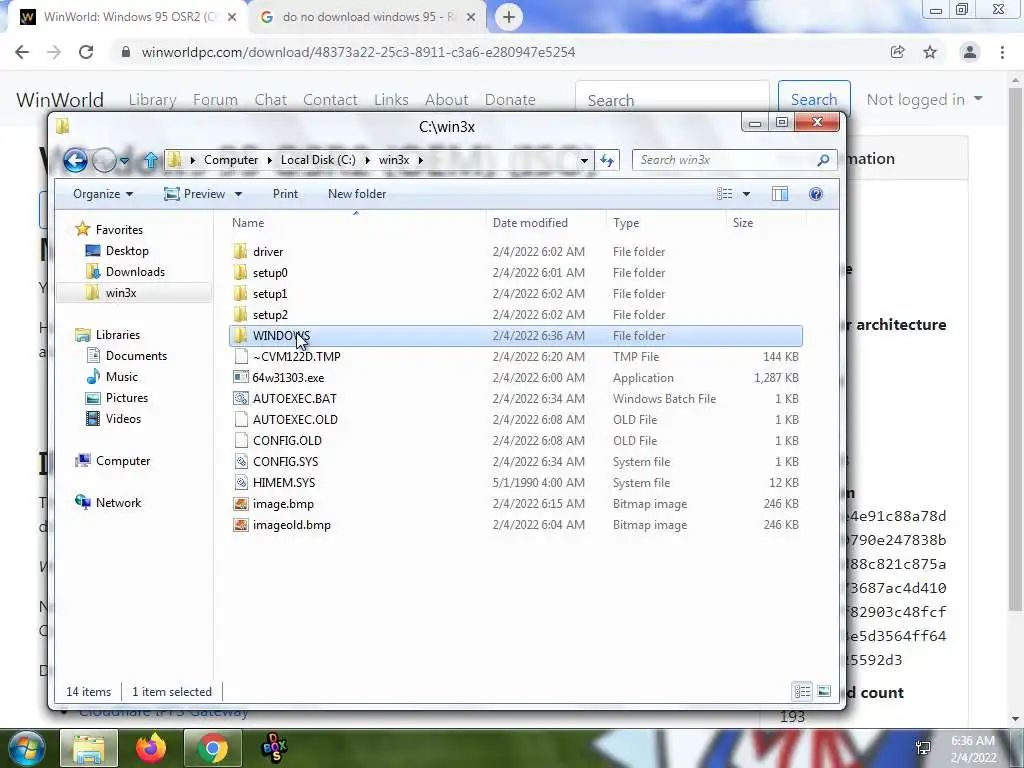
Task: Select the AUTOEXEC.OLD file
Action: (x=295, y=419)
